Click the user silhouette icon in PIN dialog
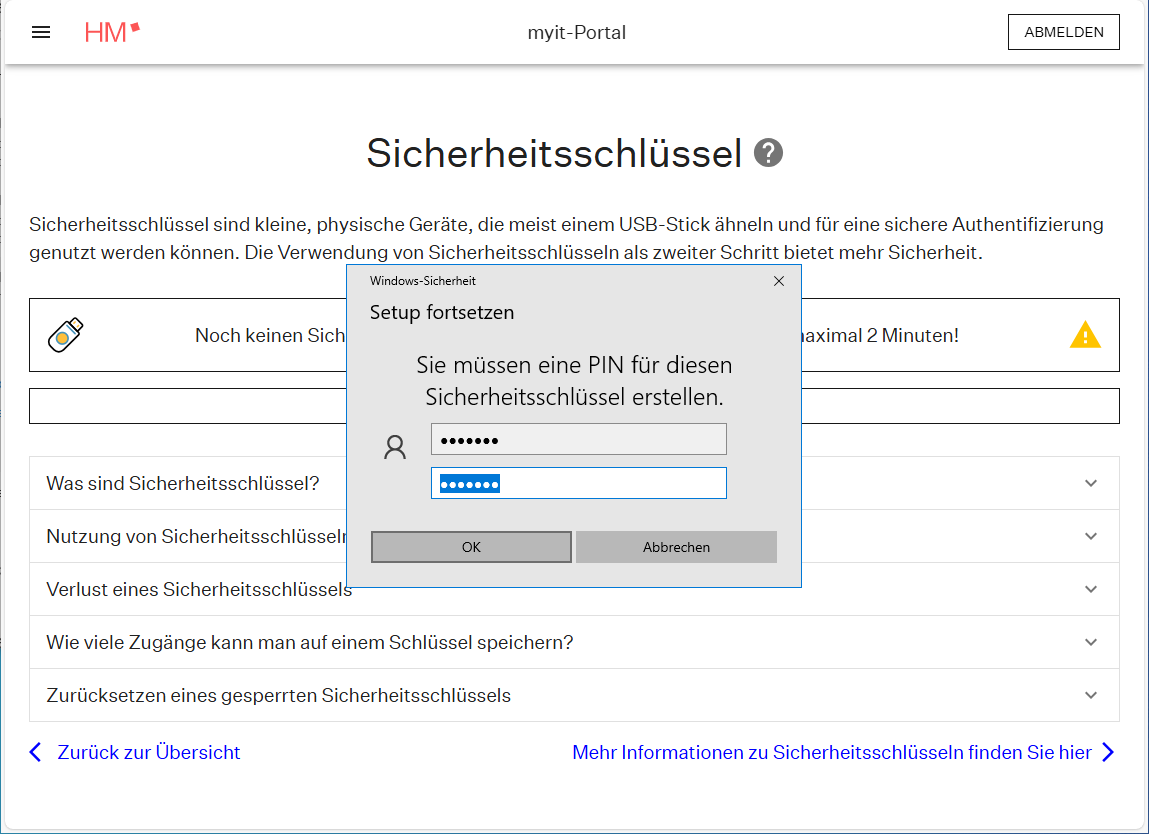Image resolution: width=1149 pixels, height=834 pixels. tap(395, 447)
